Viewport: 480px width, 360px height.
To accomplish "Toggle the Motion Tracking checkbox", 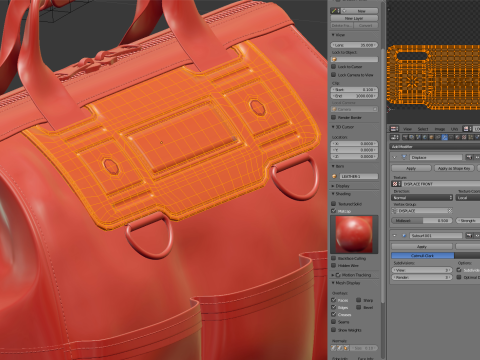I will (x=338, y=275).
